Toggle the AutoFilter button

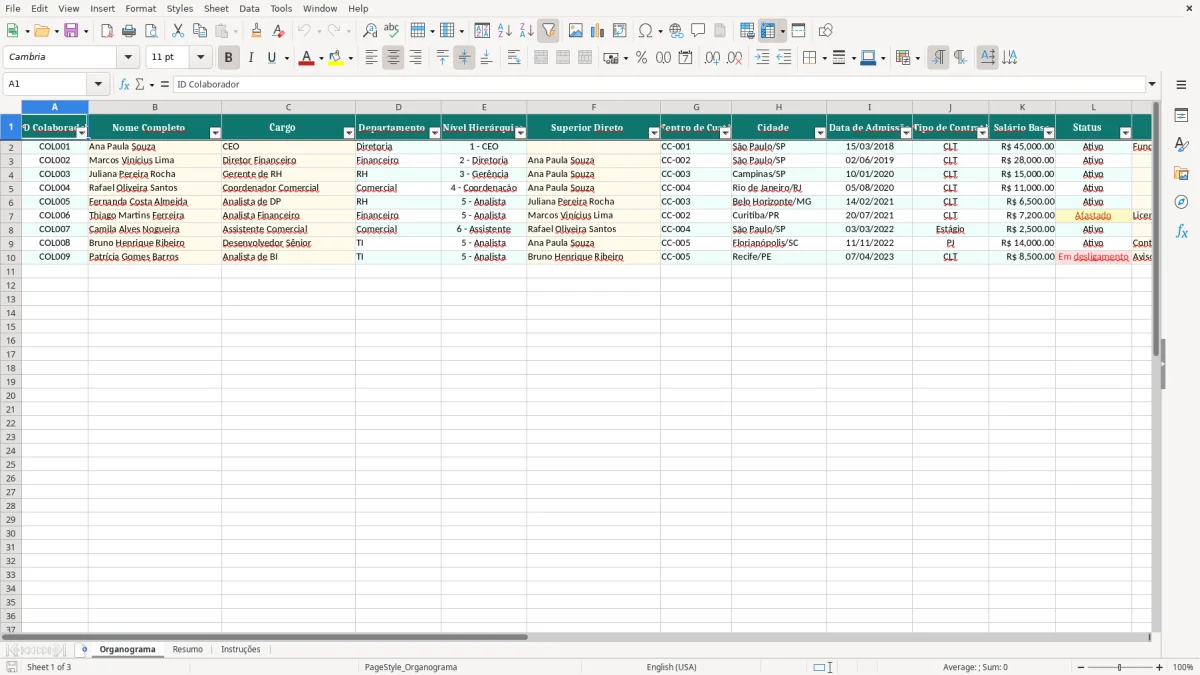click(549, 31)
